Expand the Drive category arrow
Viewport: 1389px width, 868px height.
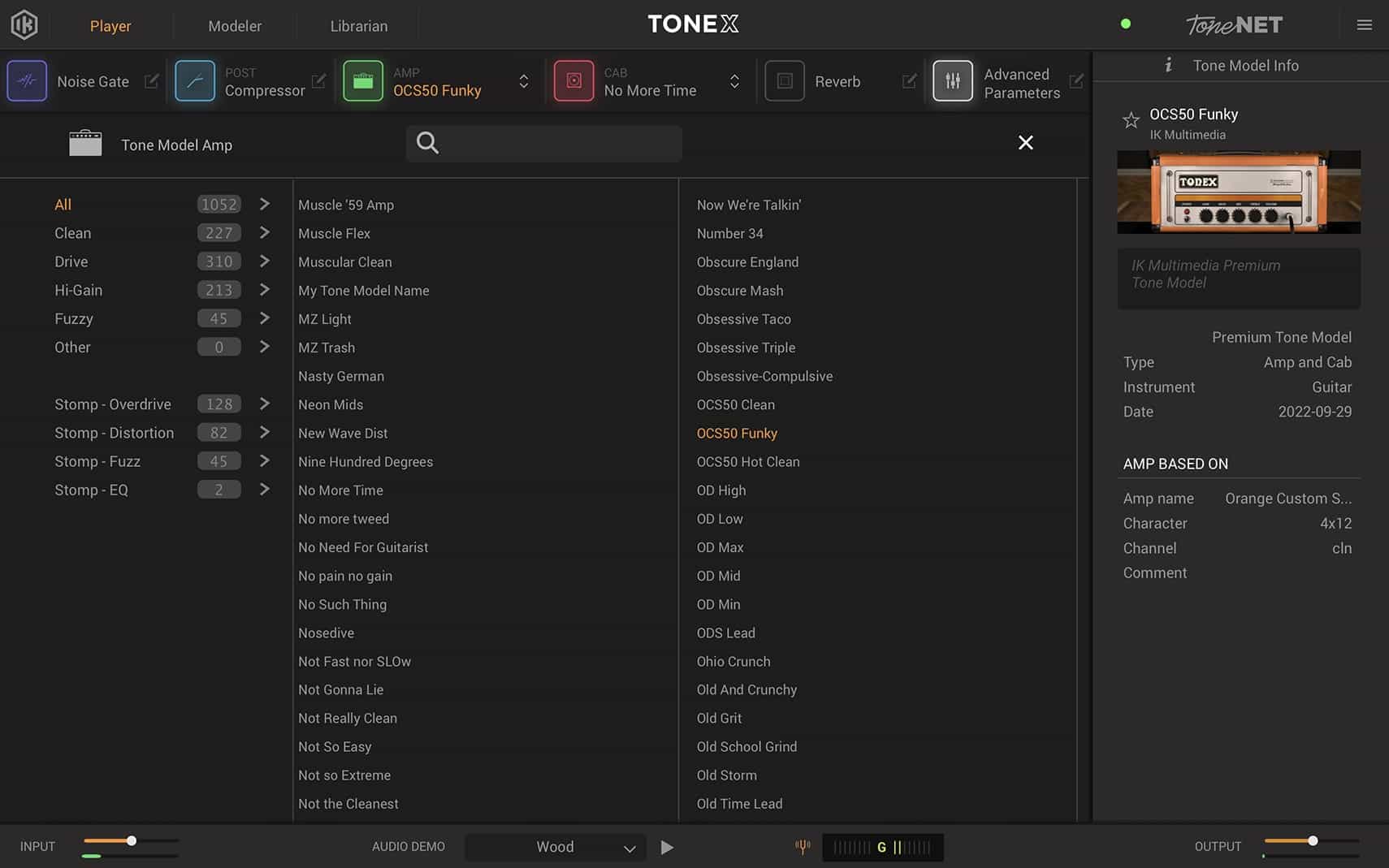[264, 261]
